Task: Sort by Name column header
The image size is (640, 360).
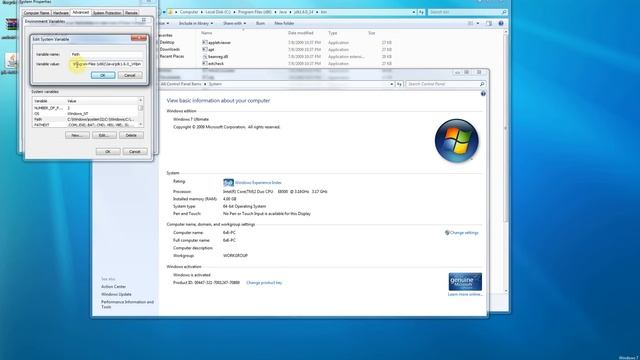Action: [207, 33]
